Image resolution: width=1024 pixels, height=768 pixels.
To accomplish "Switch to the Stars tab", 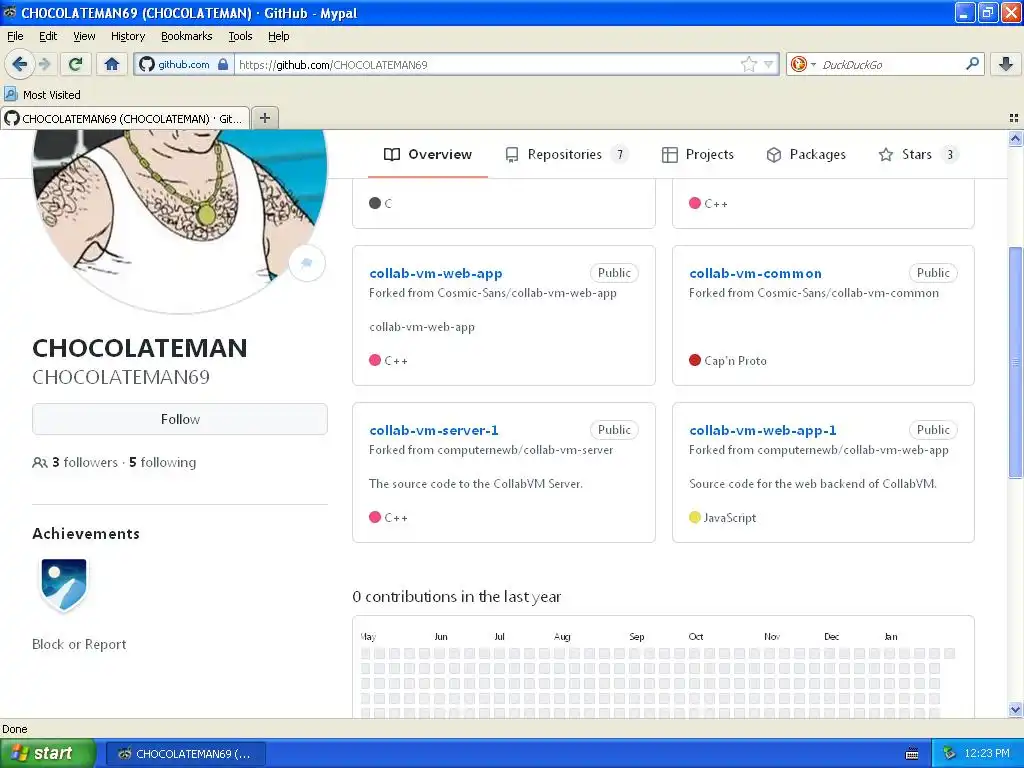I will 918,154.
